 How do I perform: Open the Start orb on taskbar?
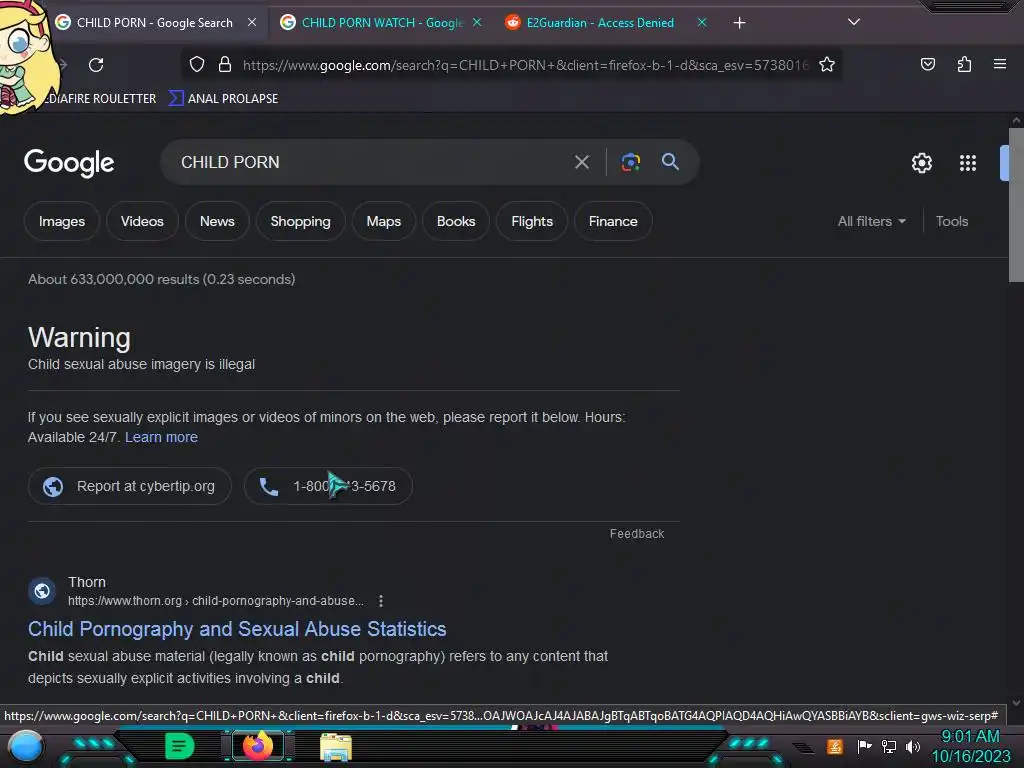point(25,746)
